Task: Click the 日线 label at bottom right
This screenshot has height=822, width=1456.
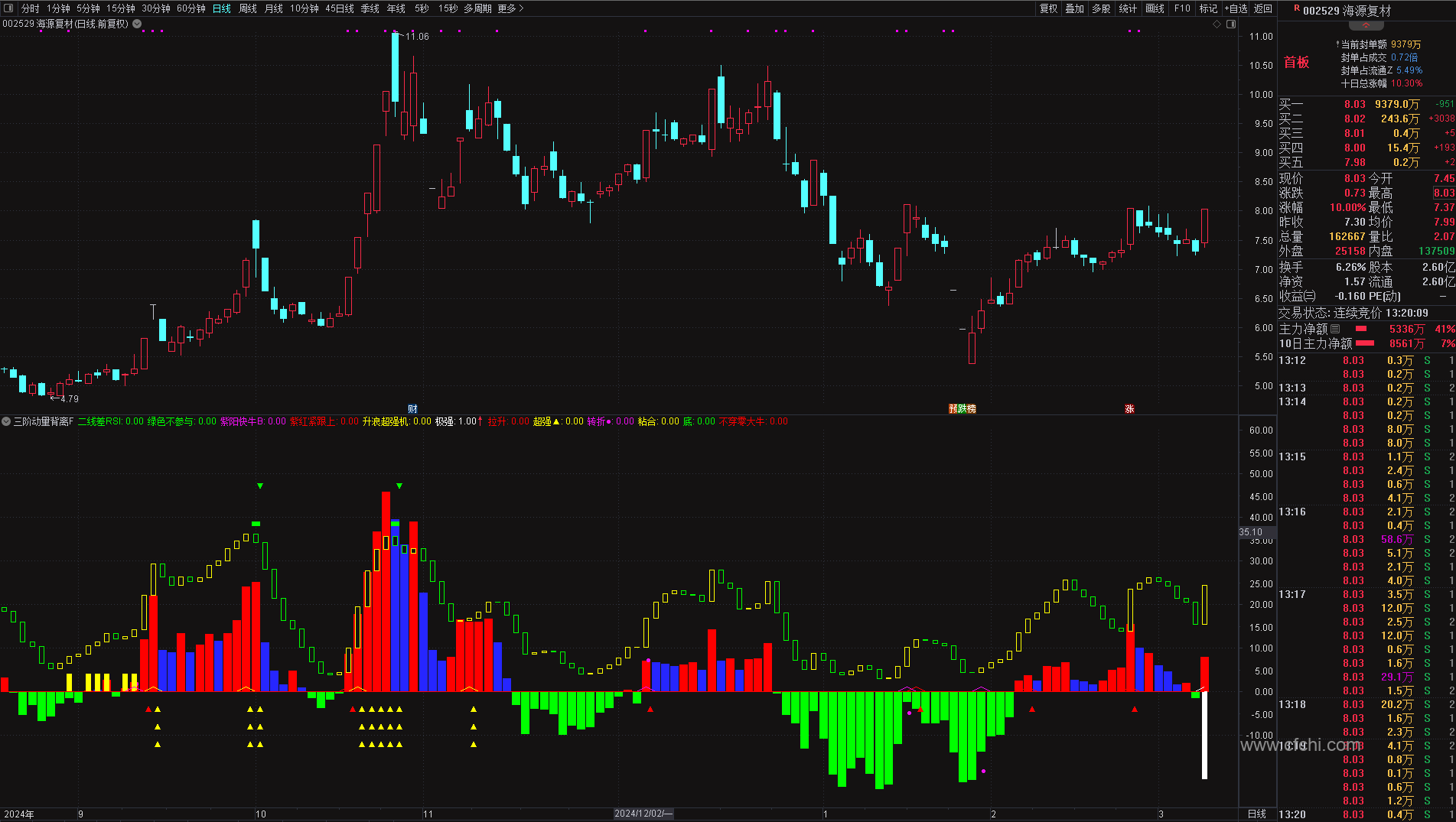Action: coord(1257,814)
